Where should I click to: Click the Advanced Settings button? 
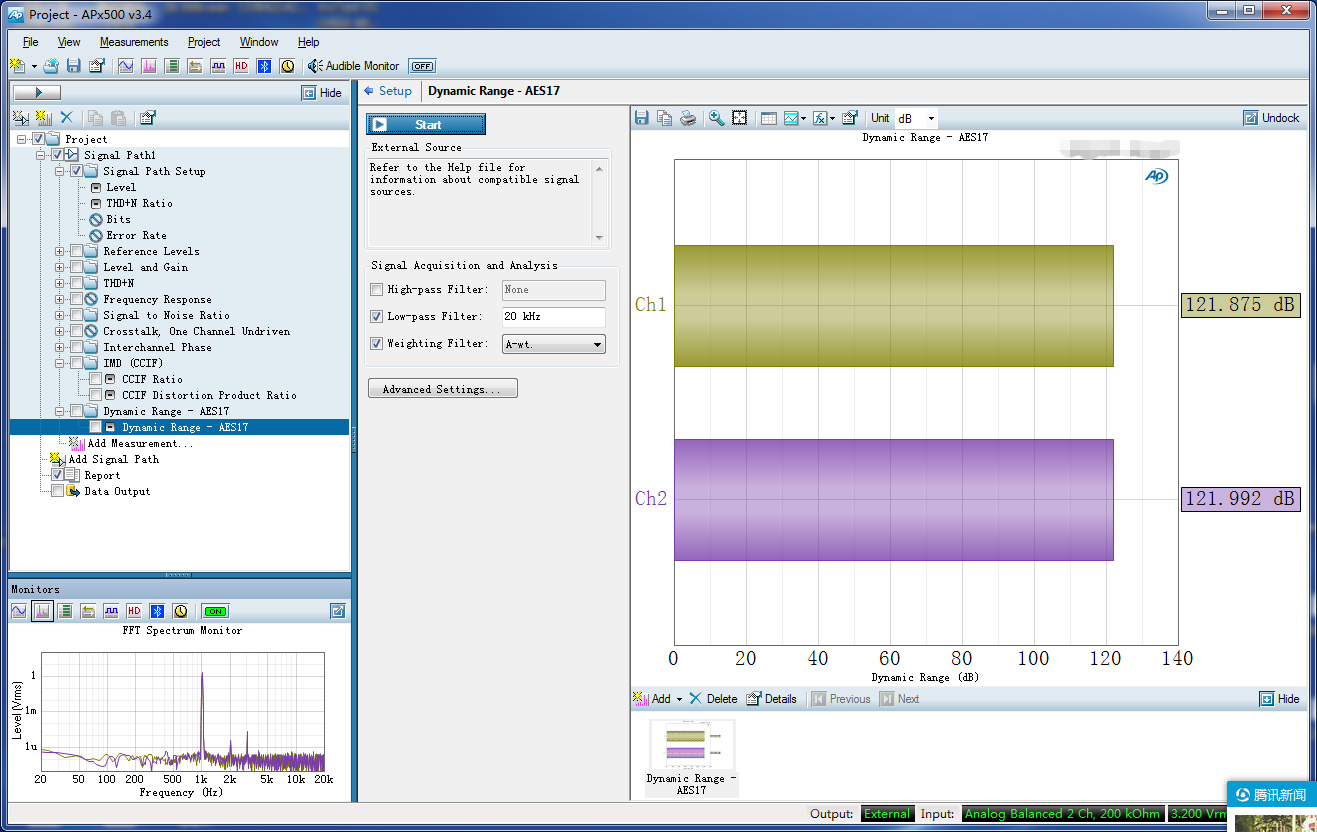pyautogui.click(x=442, y=389)
